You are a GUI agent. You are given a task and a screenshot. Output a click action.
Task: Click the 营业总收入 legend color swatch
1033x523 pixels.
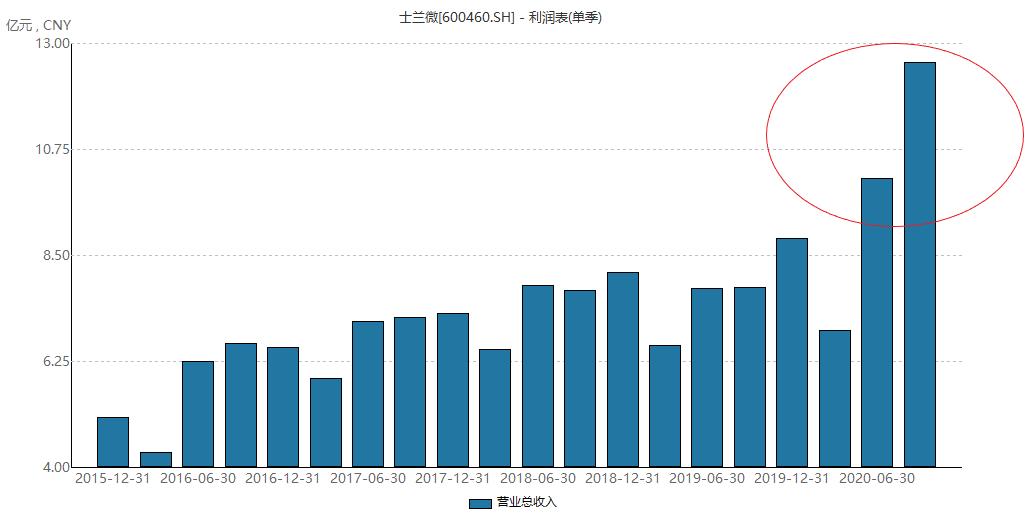[x=480, y=503]
